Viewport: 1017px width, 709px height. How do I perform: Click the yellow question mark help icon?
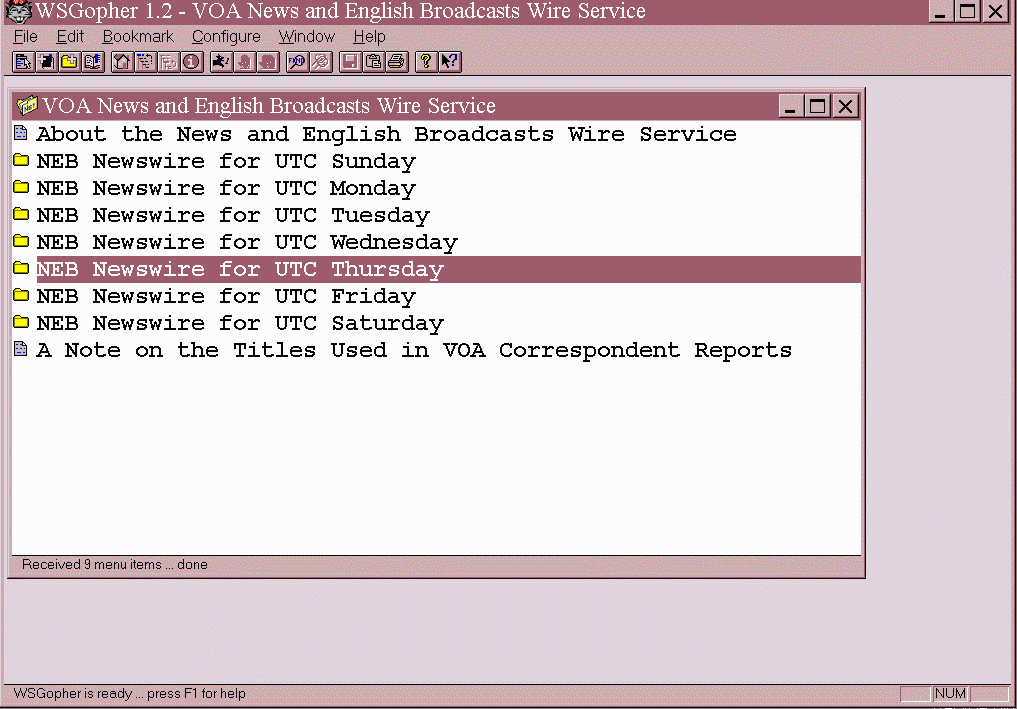pyautogui.click(x=426, y=62)
